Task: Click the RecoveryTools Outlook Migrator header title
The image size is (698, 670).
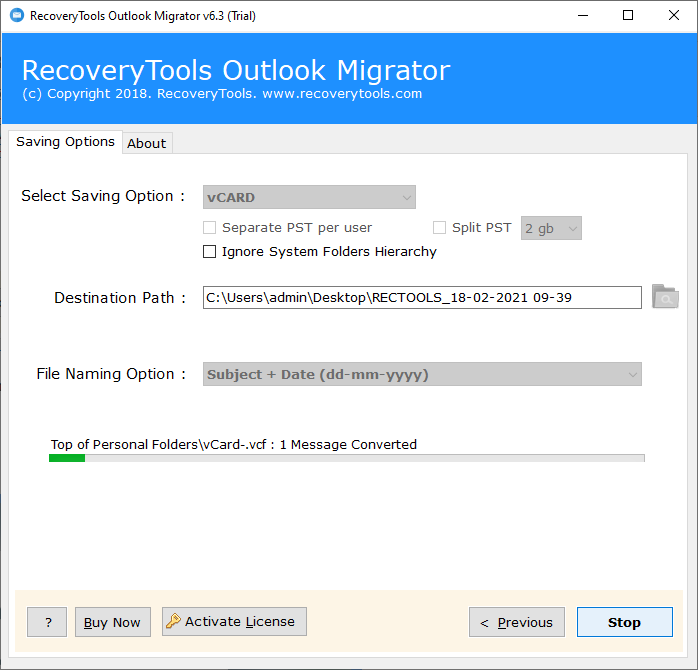Action: (x=236, y=70)
